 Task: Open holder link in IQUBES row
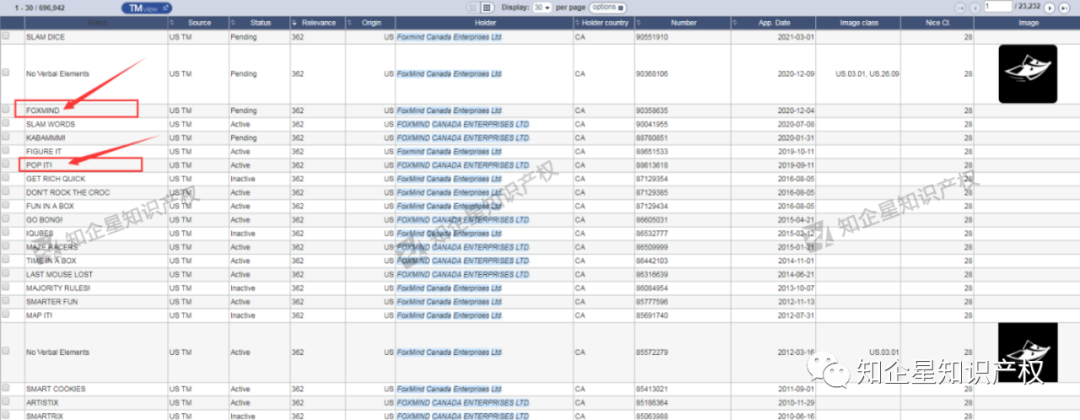coord(450,233)
